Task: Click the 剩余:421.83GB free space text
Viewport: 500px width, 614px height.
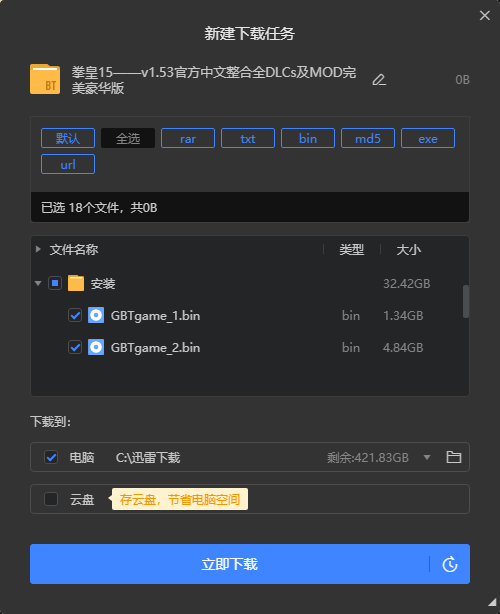Action: (368, 457)
